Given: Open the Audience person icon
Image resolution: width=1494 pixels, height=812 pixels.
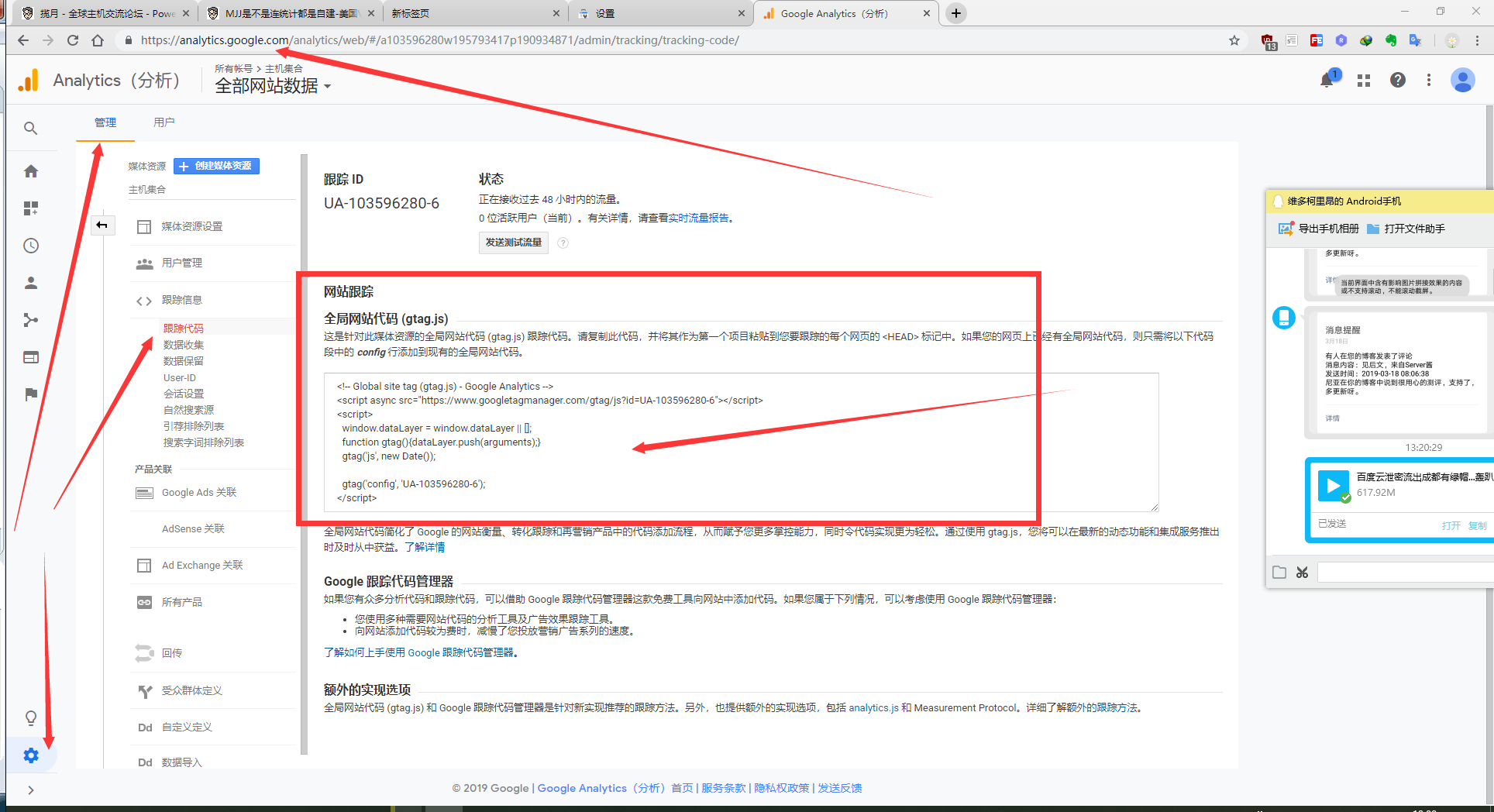Looking at the screenshot, I should 31,283.
